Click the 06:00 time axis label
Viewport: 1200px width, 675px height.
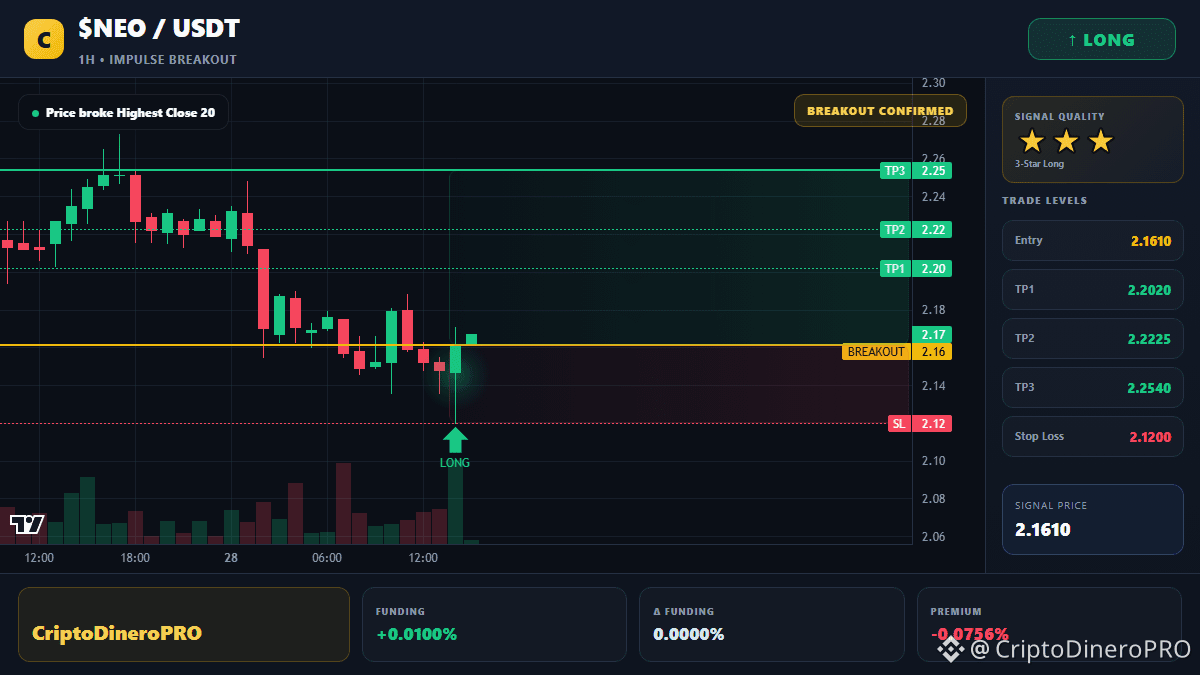(x=327, y=558)
